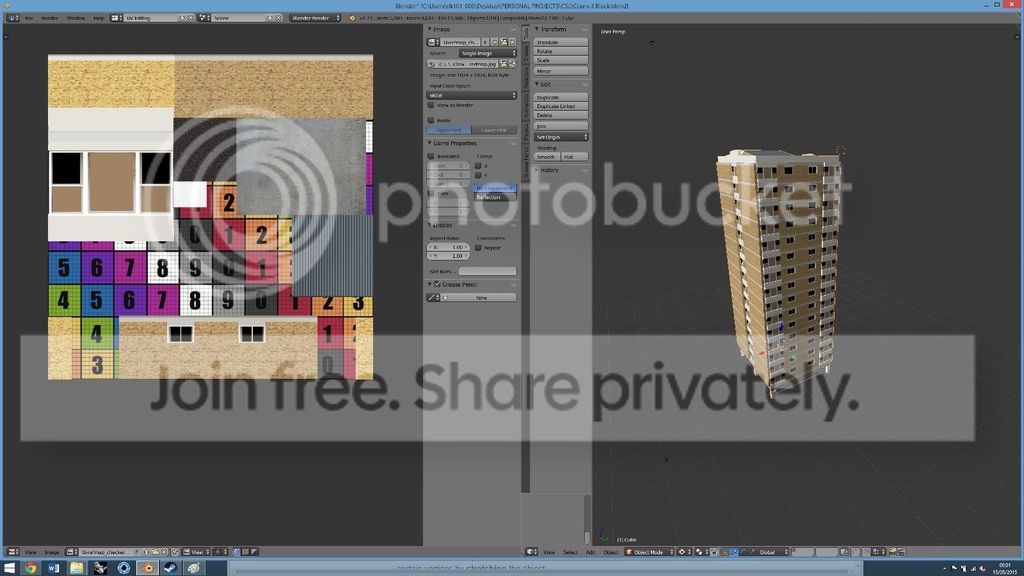Open the Object menu in 3D view header
Screen dimensions: 1024x576
click(611, 552)
